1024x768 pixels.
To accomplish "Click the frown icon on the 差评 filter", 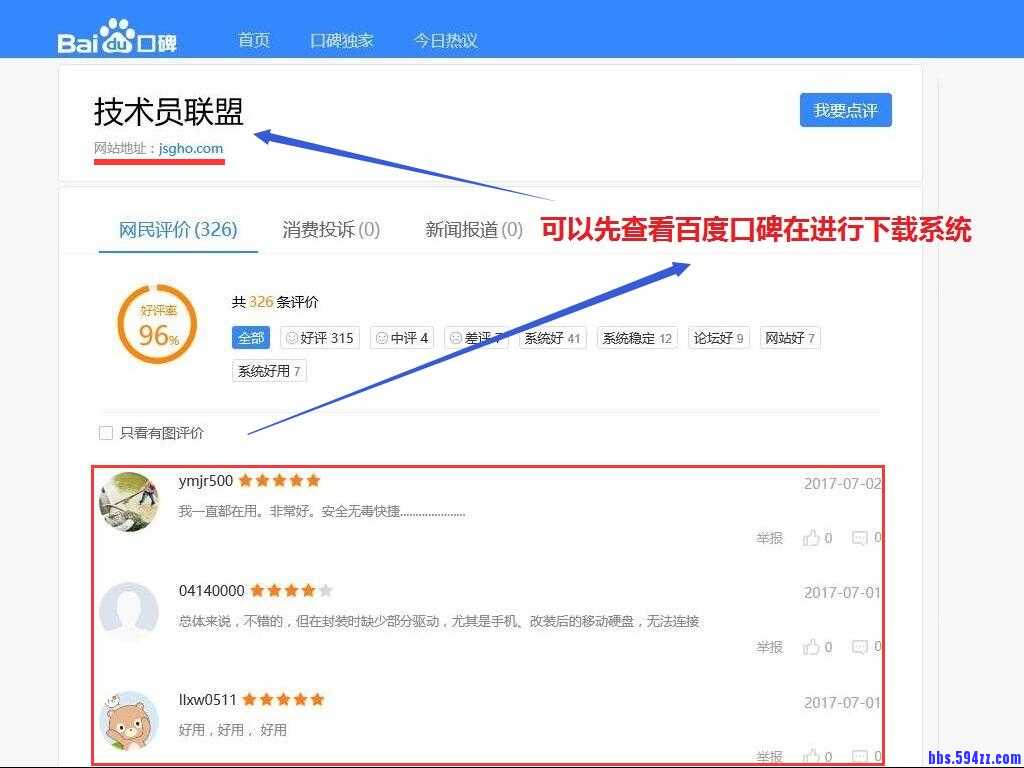I will coord(455,338).
